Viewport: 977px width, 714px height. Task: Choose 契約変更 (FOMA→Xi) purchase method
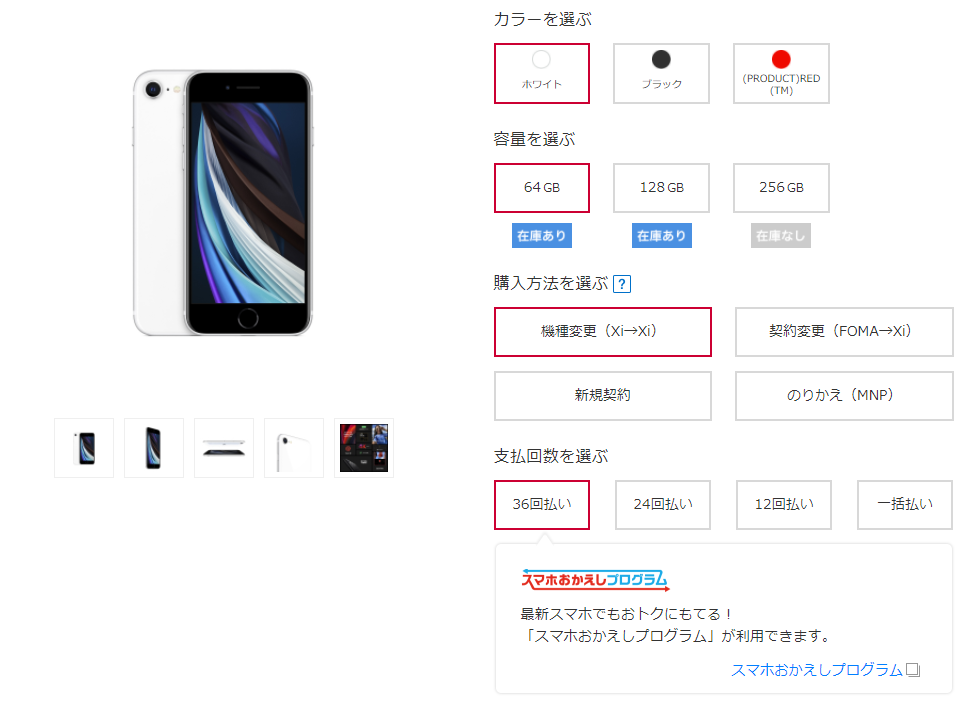click(844, 331)
